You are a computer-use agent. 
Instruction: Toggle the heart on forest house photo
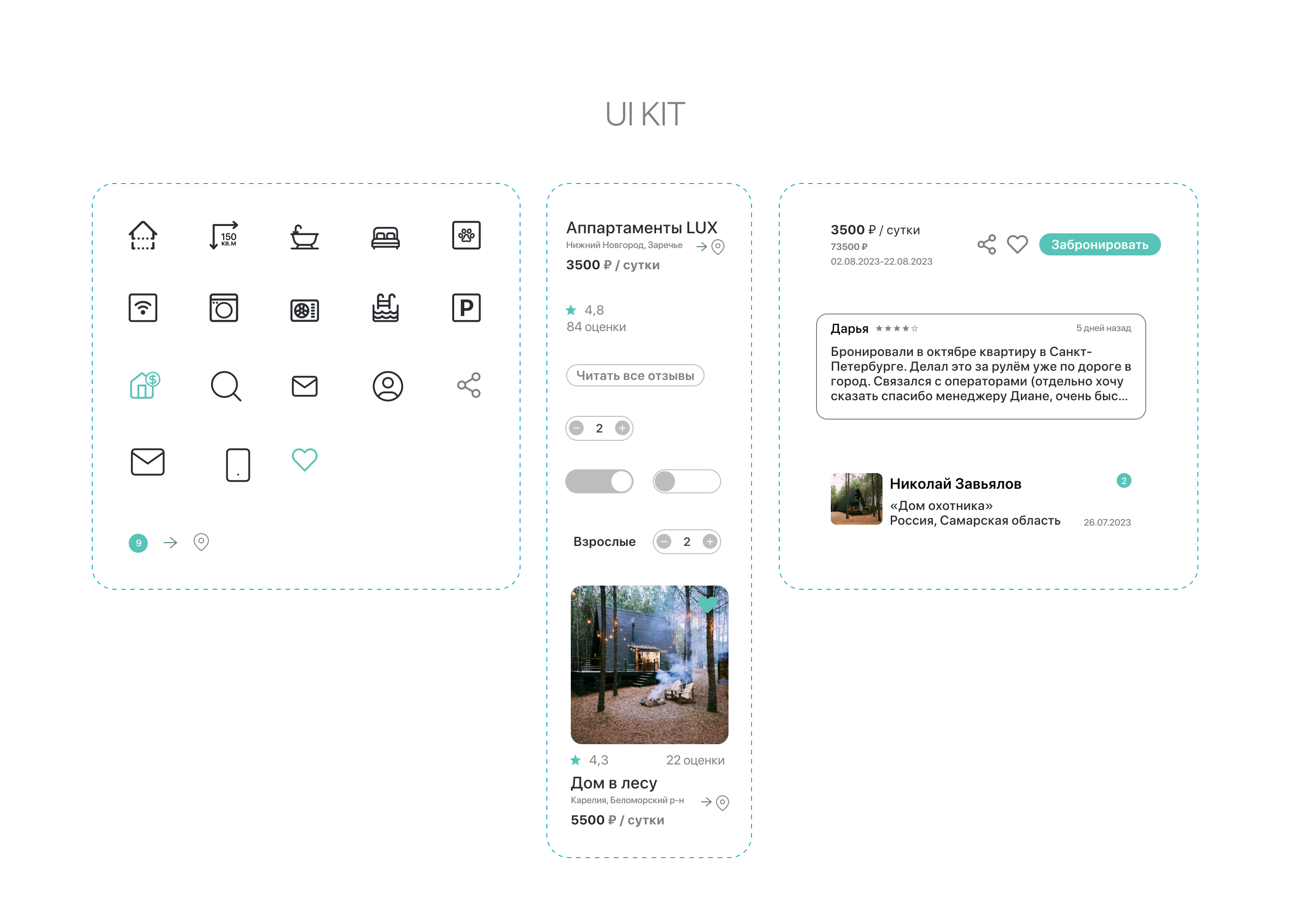(707, 604)
